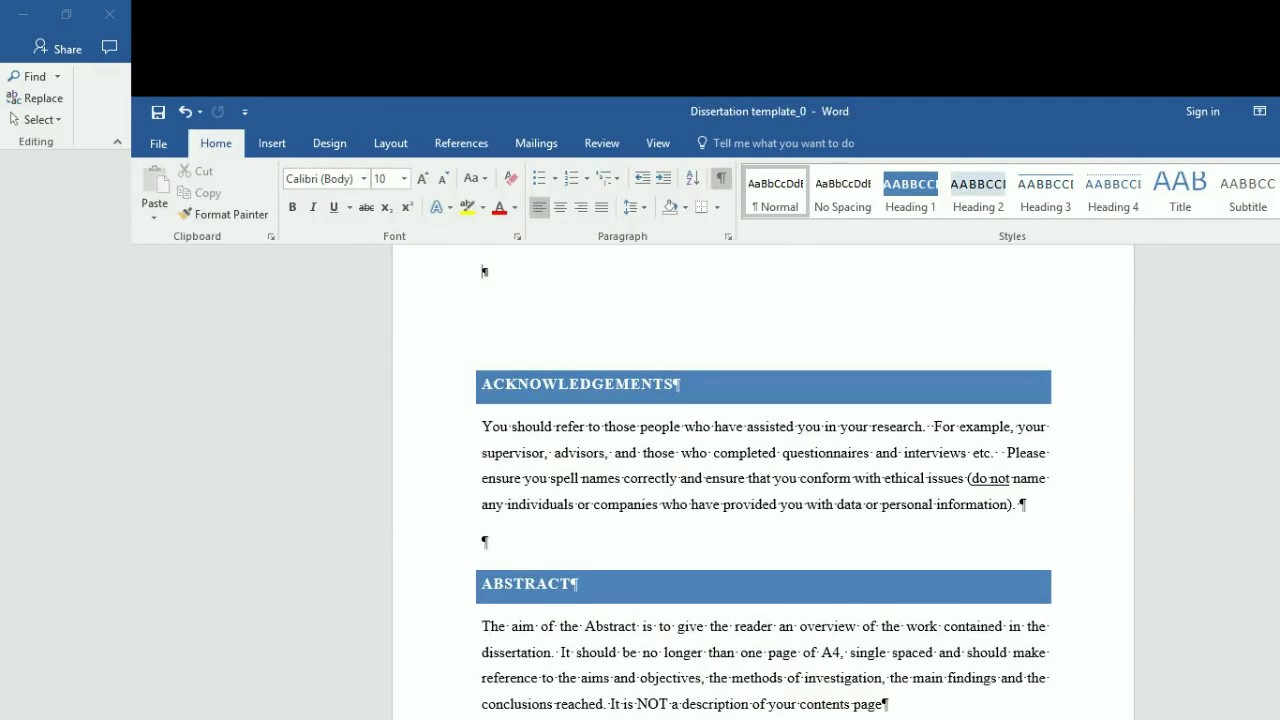Undo the last action
1280x720 pixels.
[x=185, y=112]
